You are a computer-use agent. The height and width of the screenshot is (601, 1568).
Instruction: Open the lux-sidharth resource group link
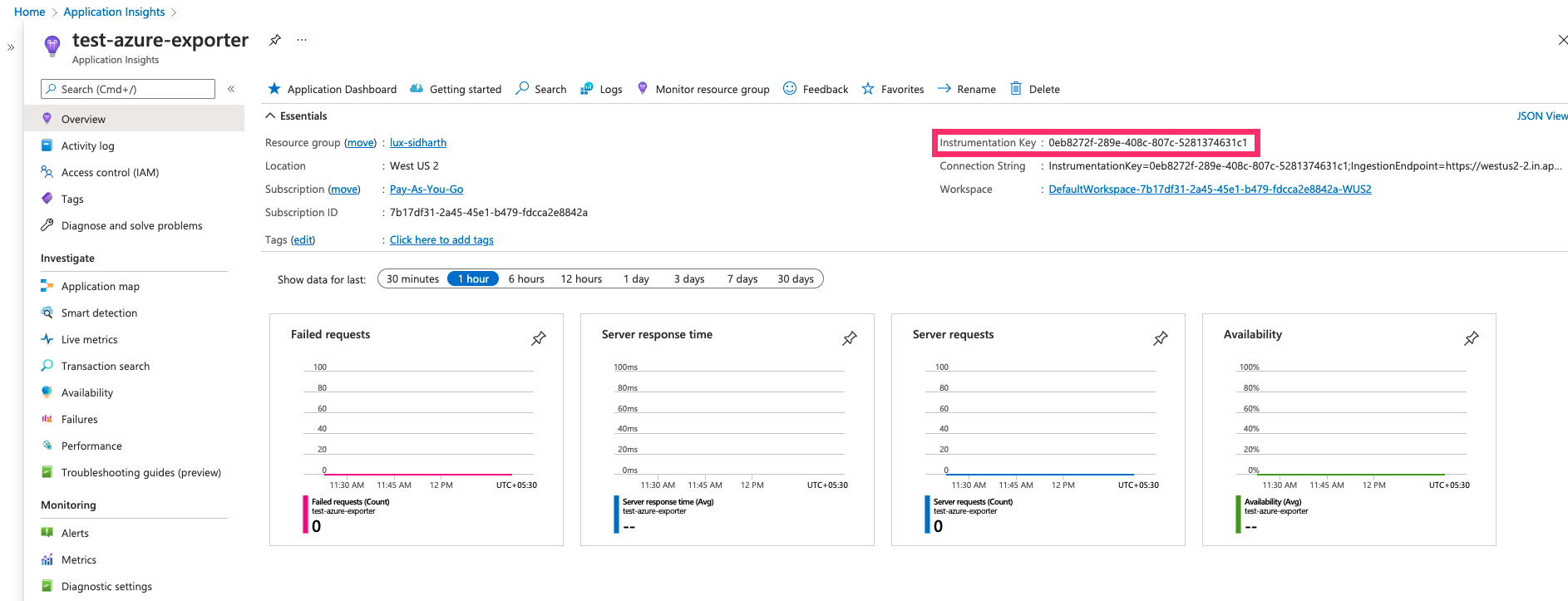(417, 143)
